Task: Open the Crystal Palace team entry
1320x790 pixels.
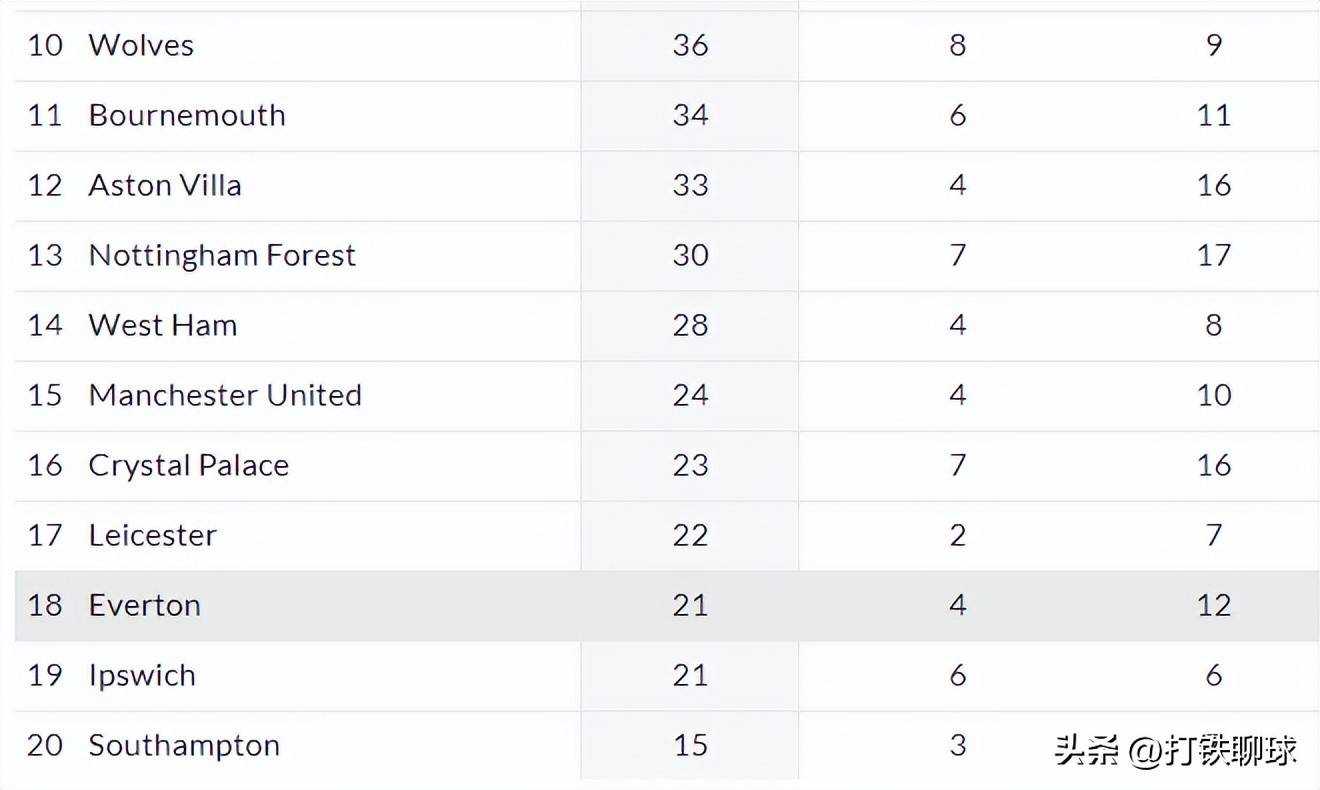Action: 189,465
